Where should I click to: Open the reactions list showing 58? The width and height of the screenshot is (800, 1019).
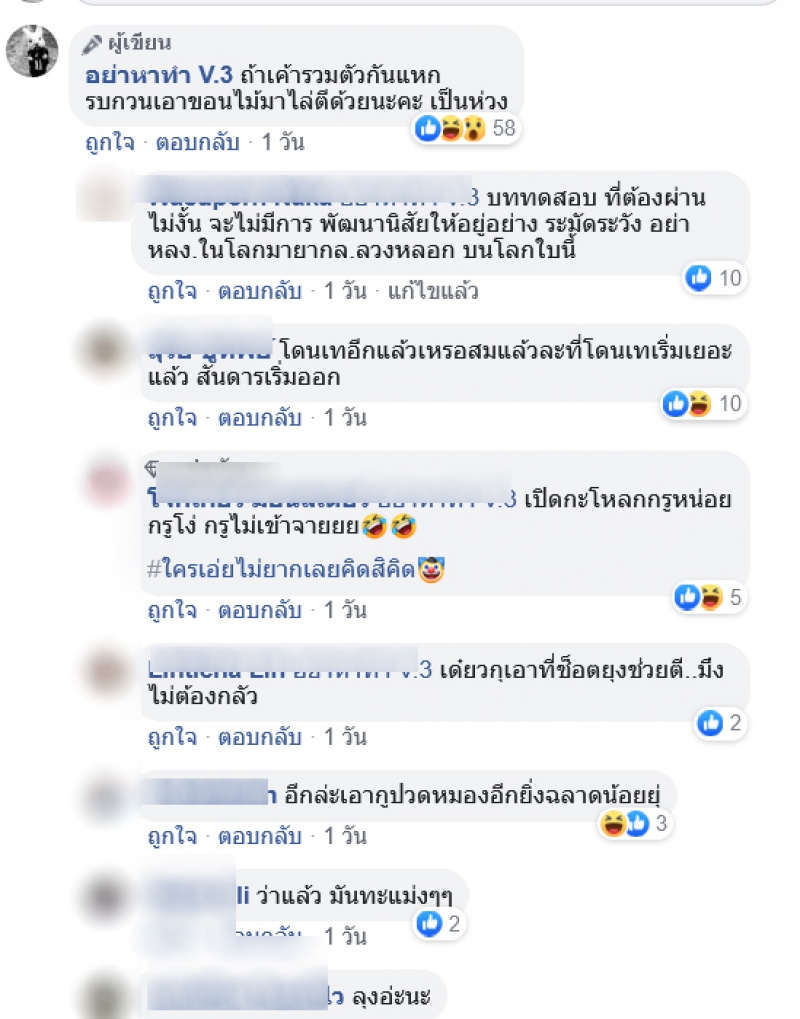(467, 128)
